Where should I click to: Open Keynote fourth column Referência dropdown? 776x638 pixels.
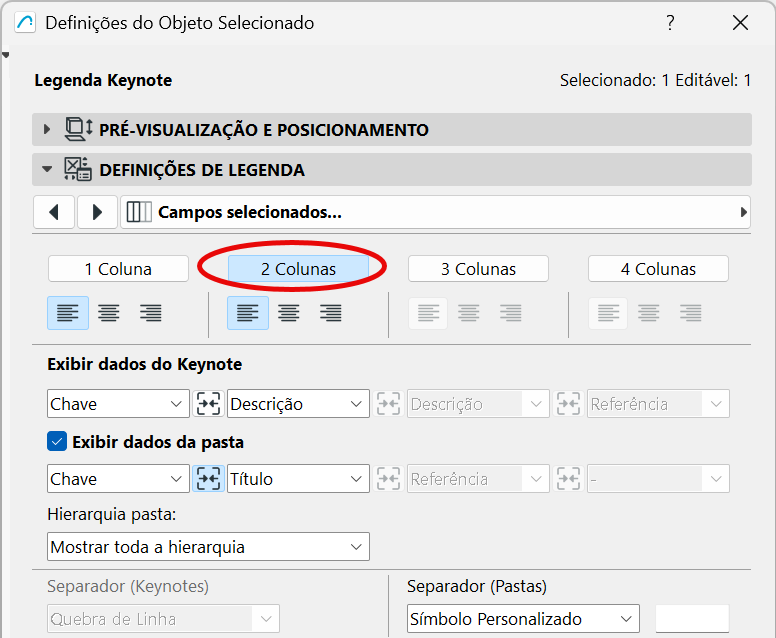[x=658, y=404]
